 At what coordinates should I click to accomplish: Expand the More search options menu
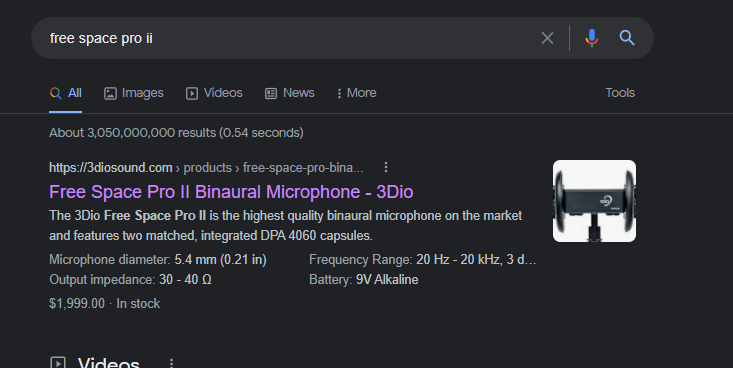point(357,93)
